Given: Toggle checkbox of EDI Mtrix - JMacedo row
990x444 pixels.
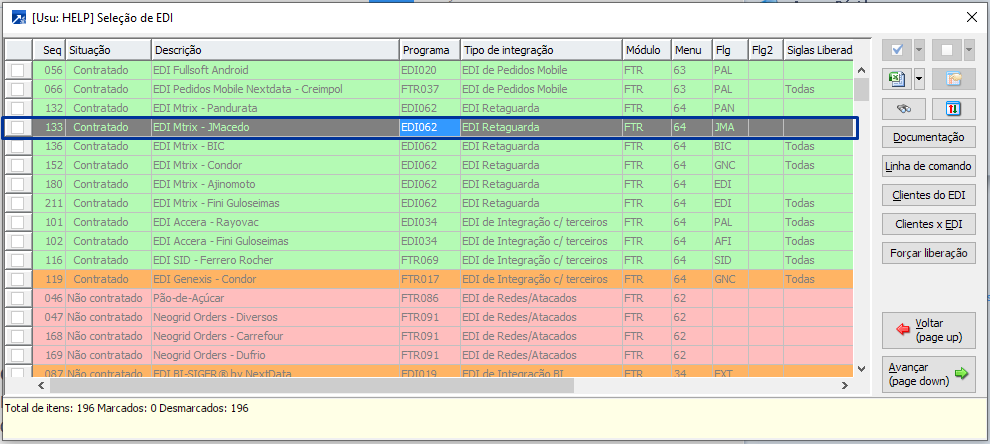Looking at the screenshot, I should coord(18,127).
